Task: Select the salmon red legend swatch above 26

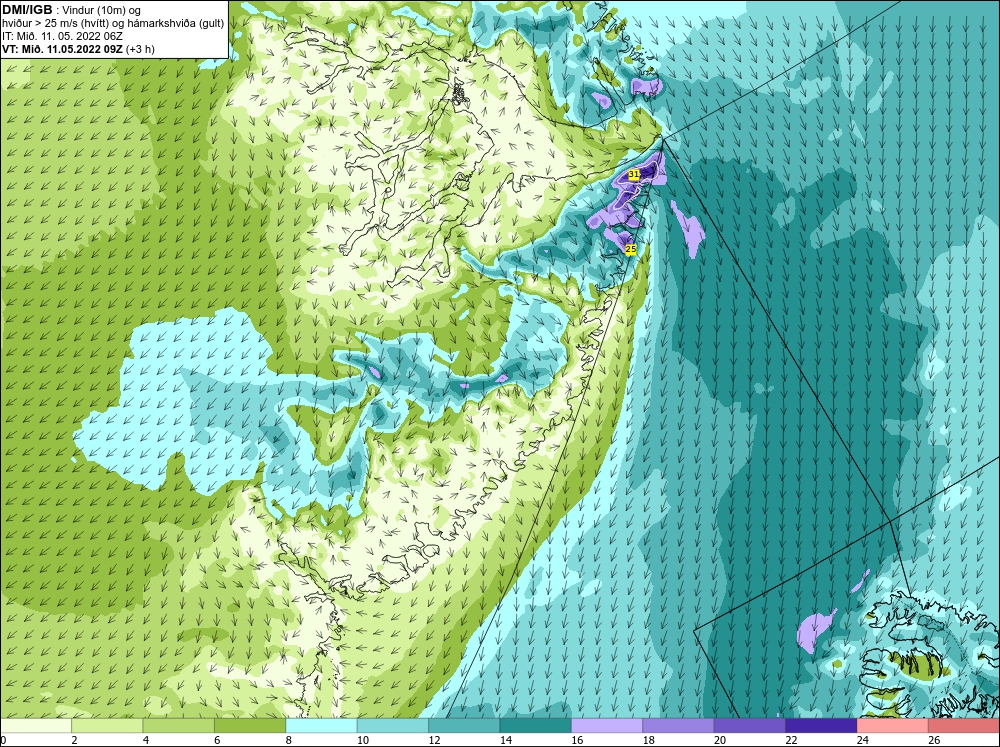Action: [x=964, y=725]
